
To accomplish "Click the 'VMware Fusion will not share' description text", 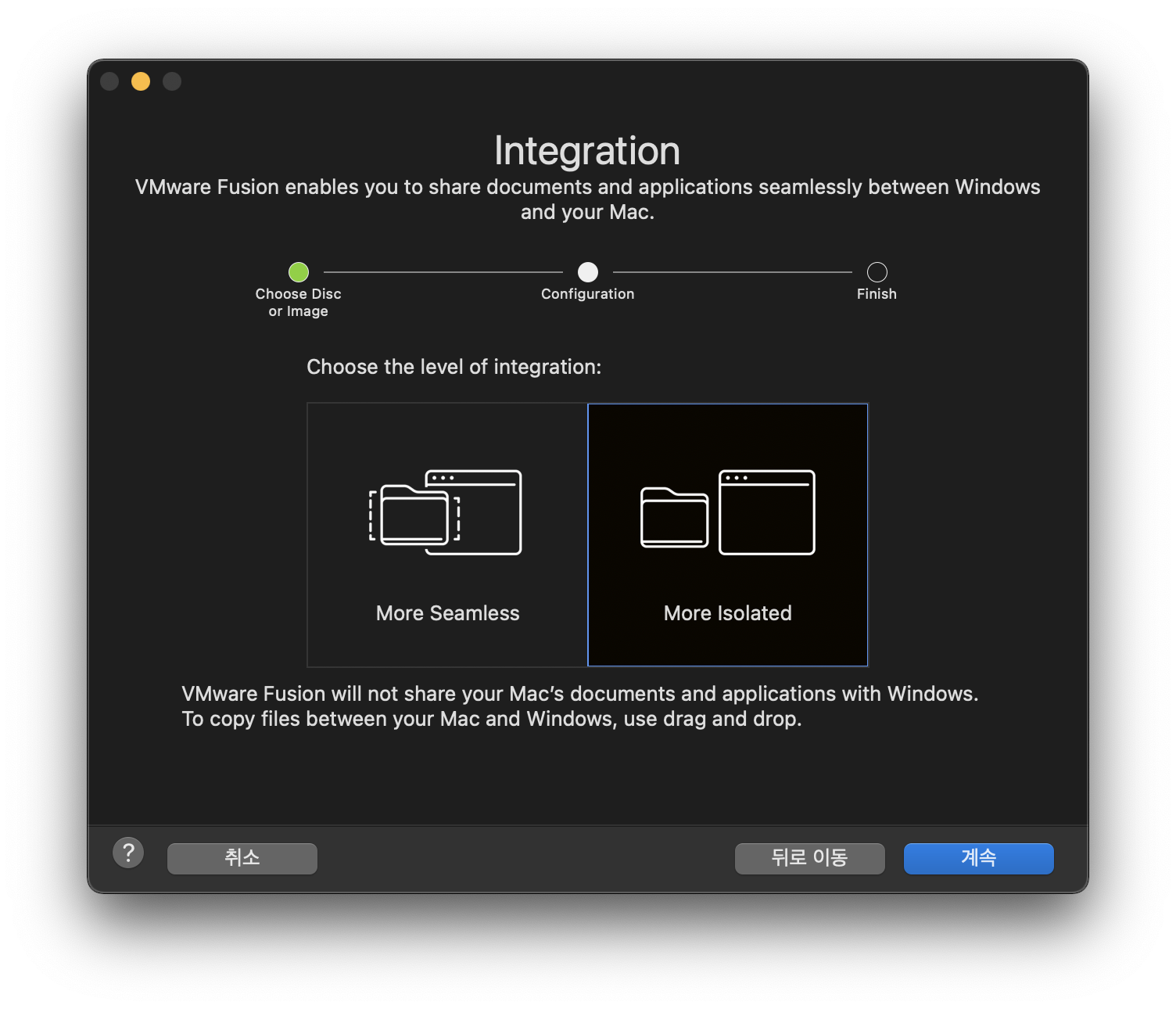I will [580, 706].
